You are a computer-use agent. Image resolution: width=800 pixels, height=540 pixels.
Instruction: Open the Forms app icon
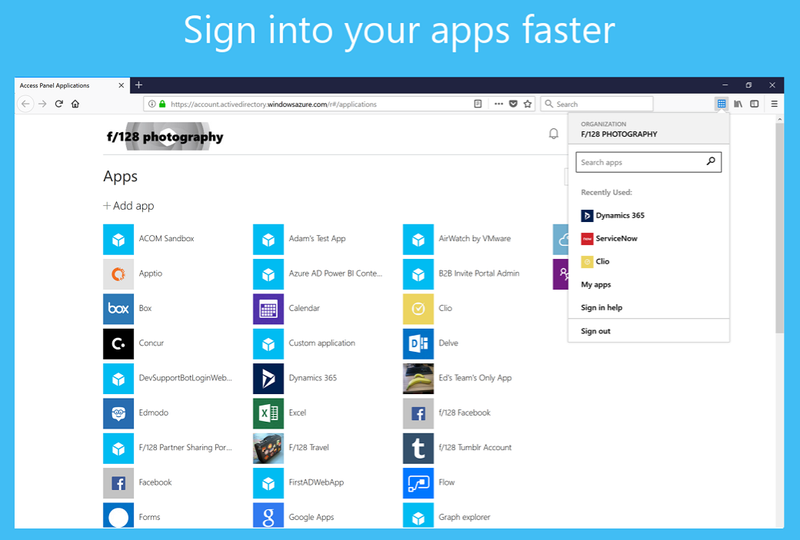118,516
